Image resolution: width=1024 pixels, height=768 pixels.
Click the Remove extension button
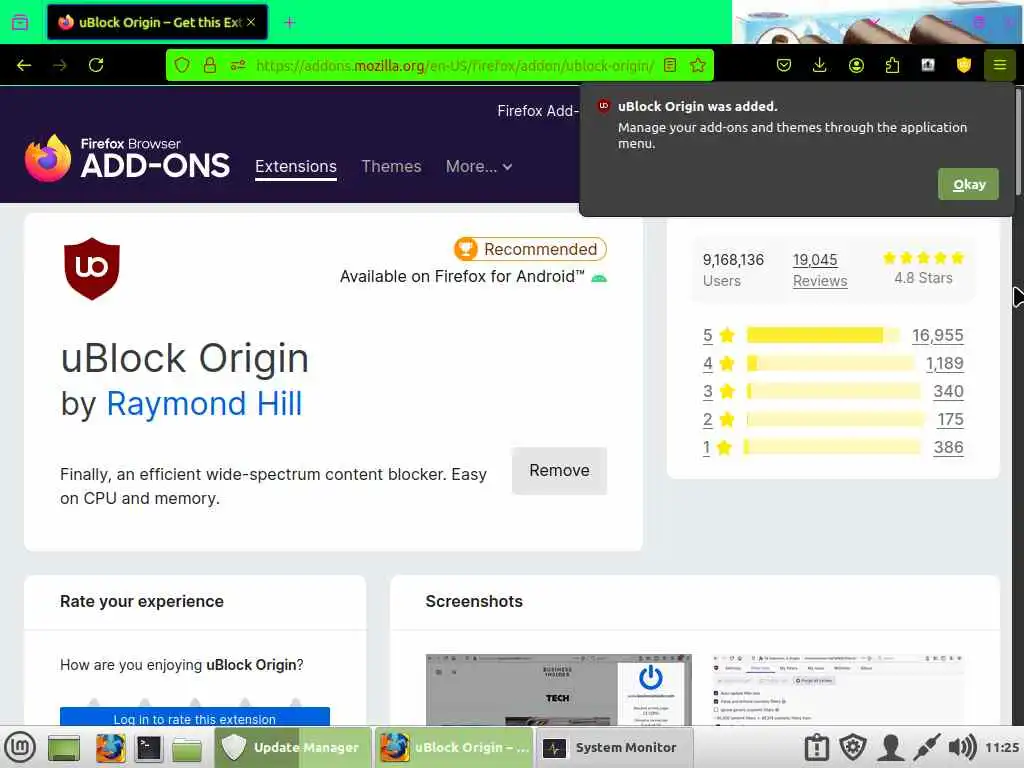click(x=559, y=470)
